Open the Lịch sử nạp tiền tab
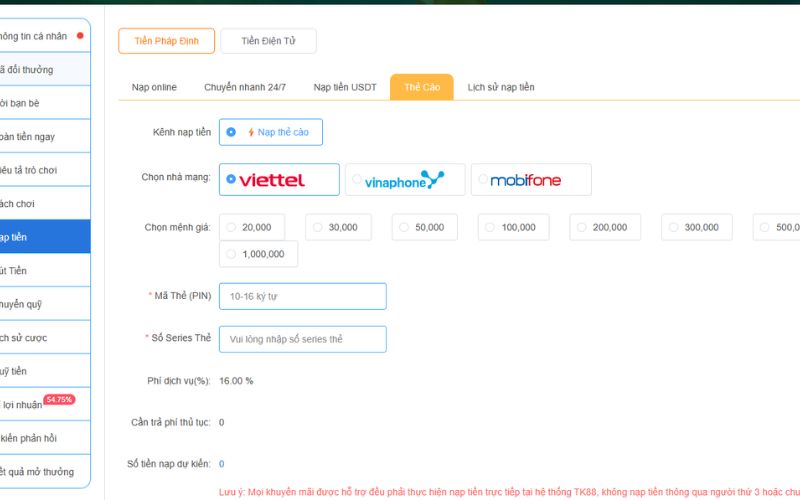800x500 pixels. 500,87
